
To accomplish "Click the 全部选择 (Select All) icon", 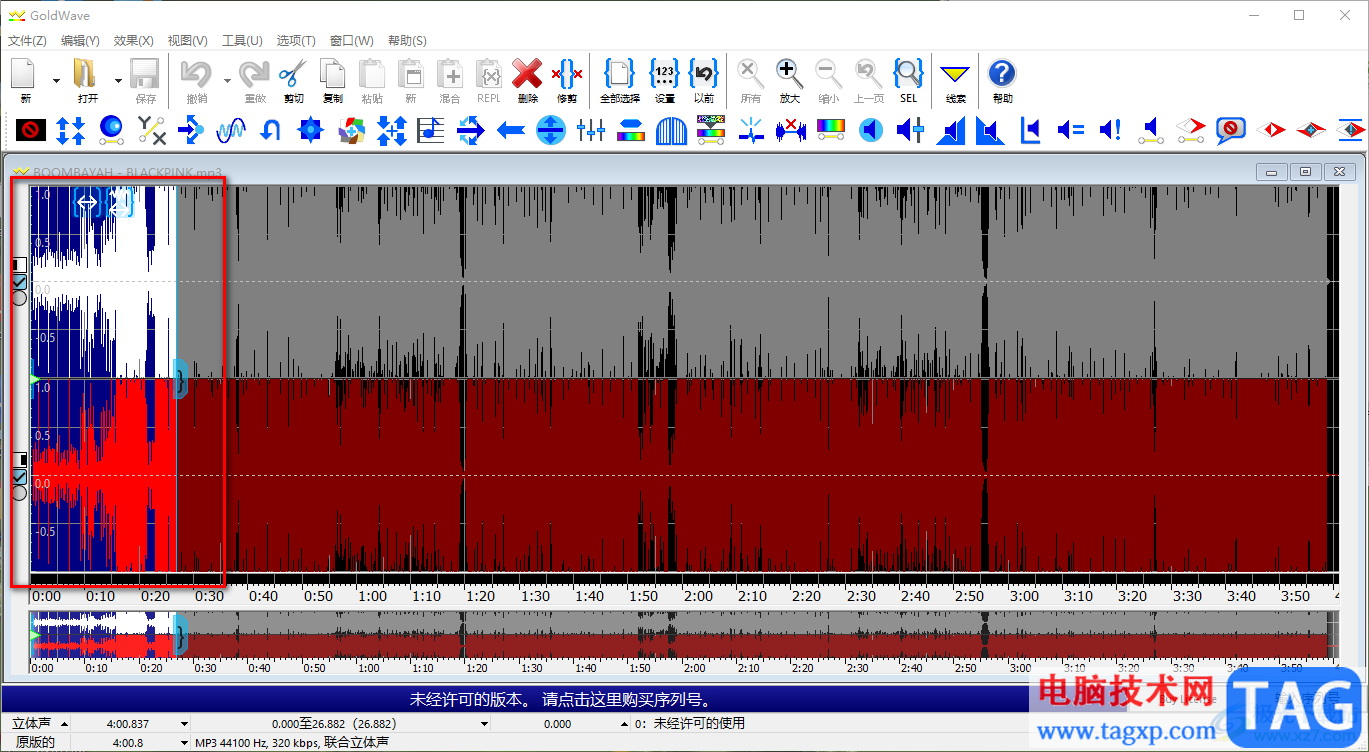I will click(x=619, y=74).
